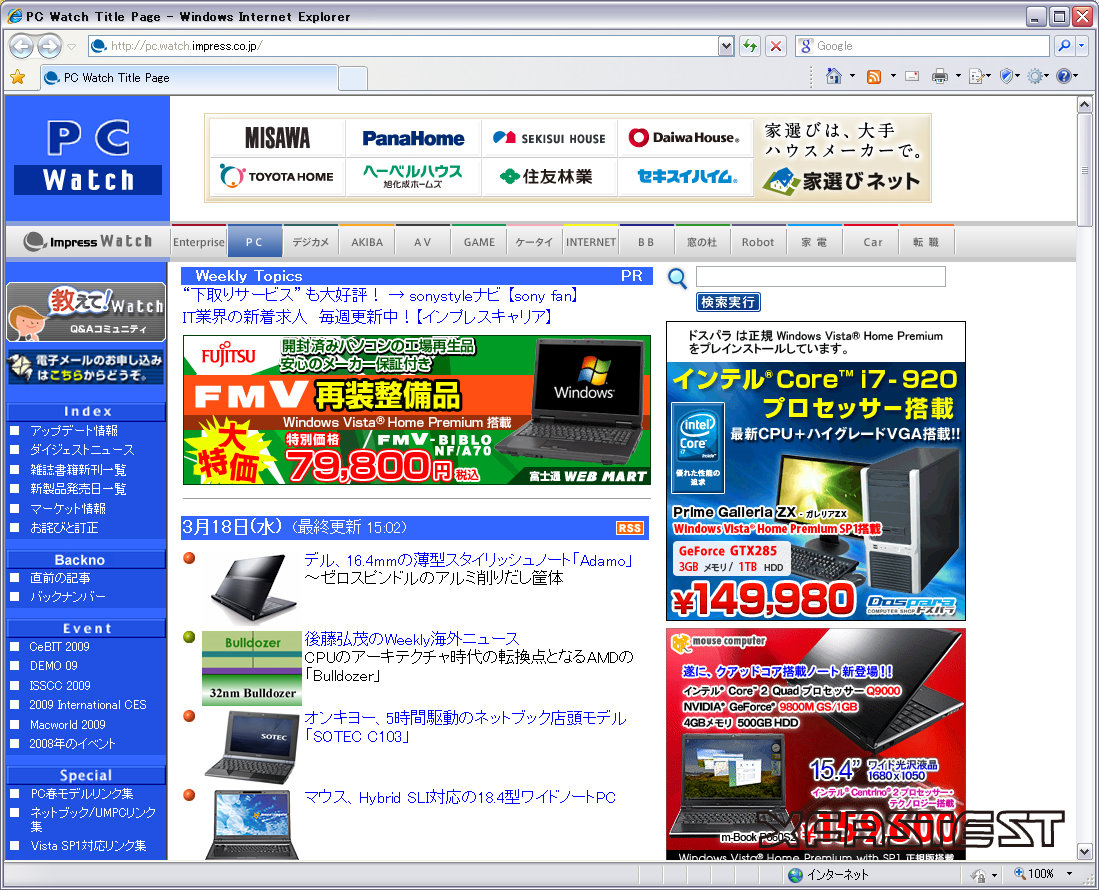Print the page using printer icon
The width and height of the screenshot is (1099, 890).
click(940, 76)
